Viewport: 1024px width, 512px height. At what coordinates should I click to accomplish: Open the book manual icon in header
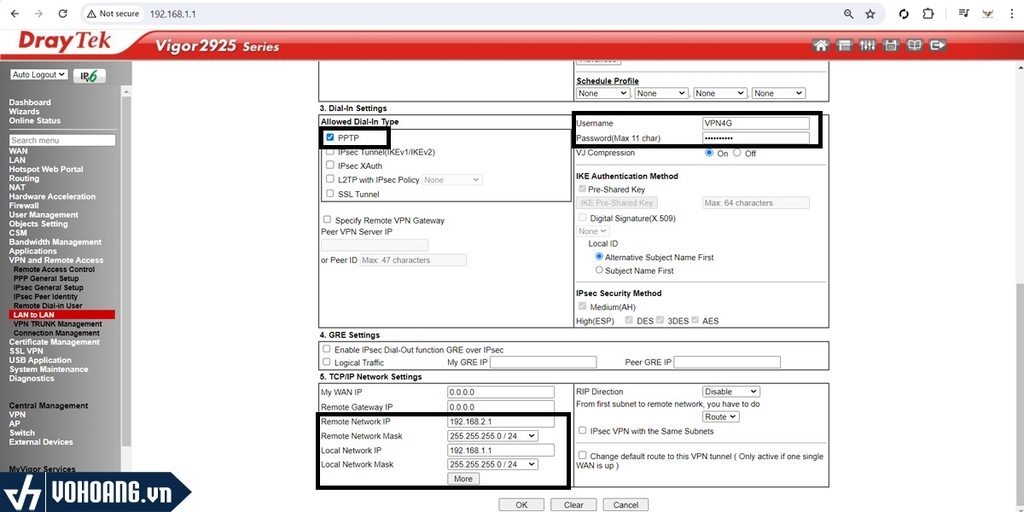coord(914,46)
